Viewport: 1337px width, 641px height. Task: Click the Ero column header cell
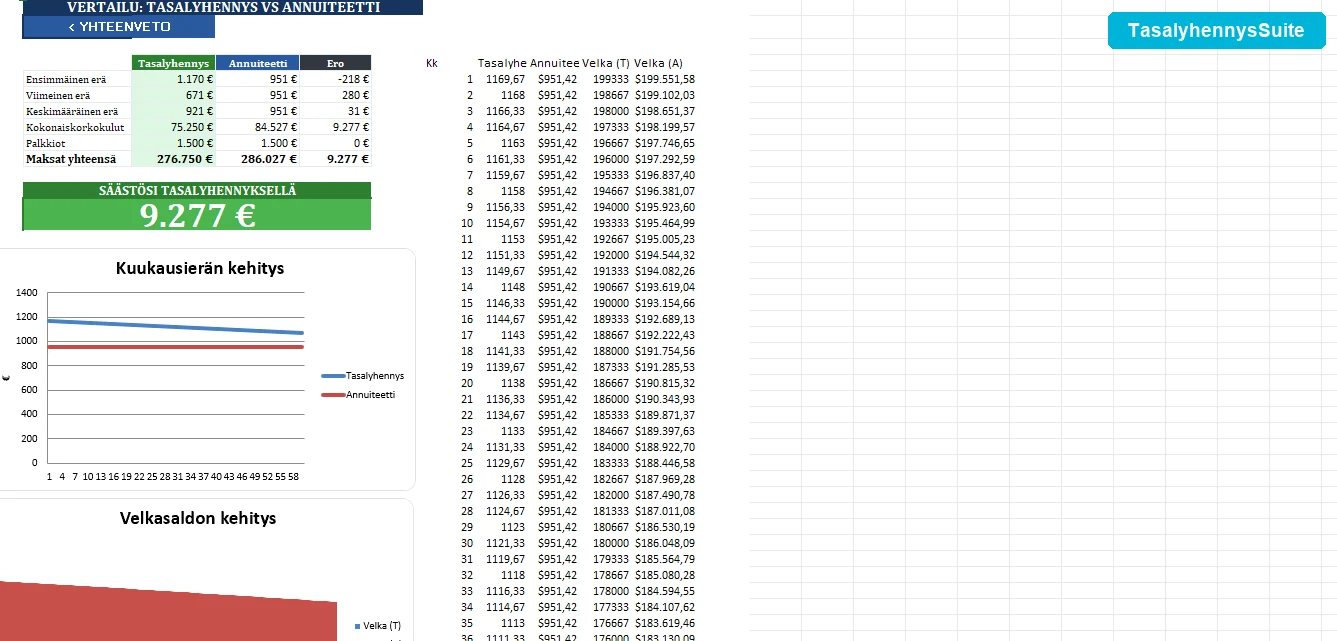coord(335,63)
